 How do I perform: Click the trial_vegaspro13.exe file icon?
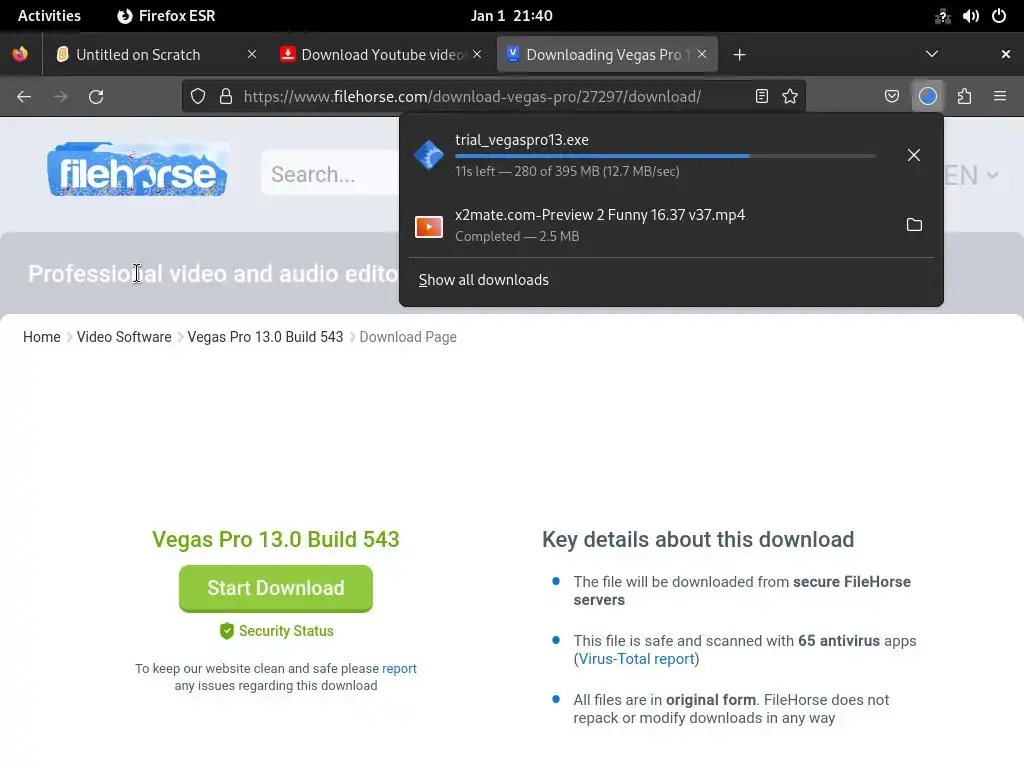click(429, 155)
